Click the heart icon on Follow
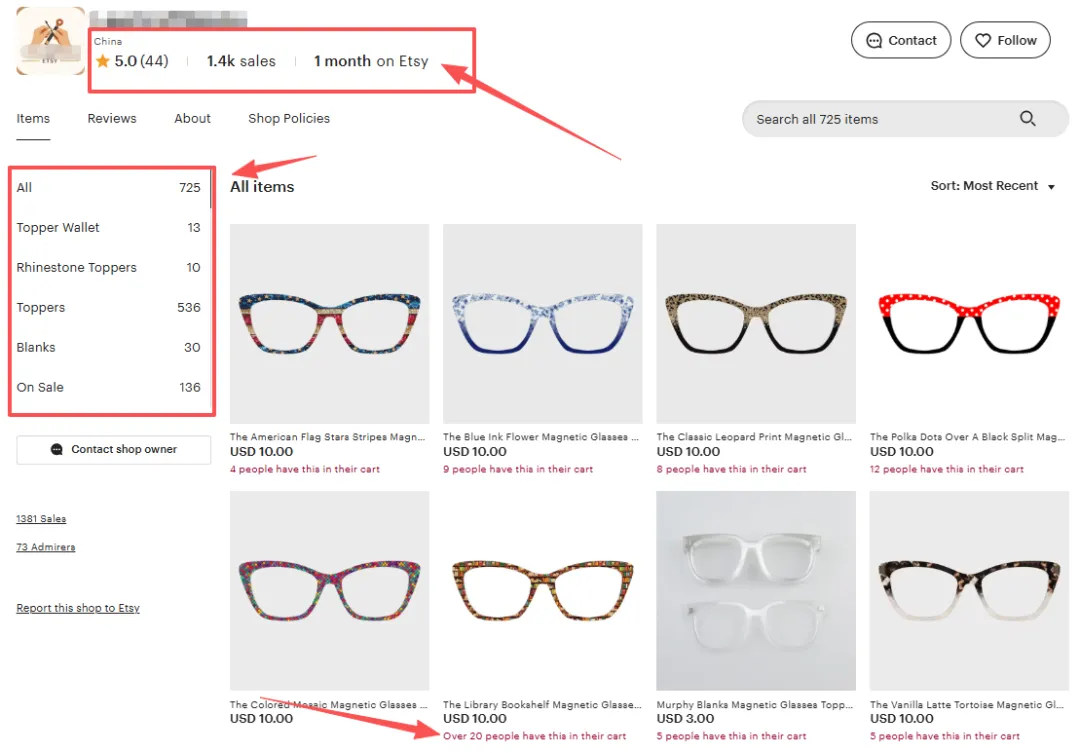Viewport: 1080px width, 753px height. pos(982,41)
